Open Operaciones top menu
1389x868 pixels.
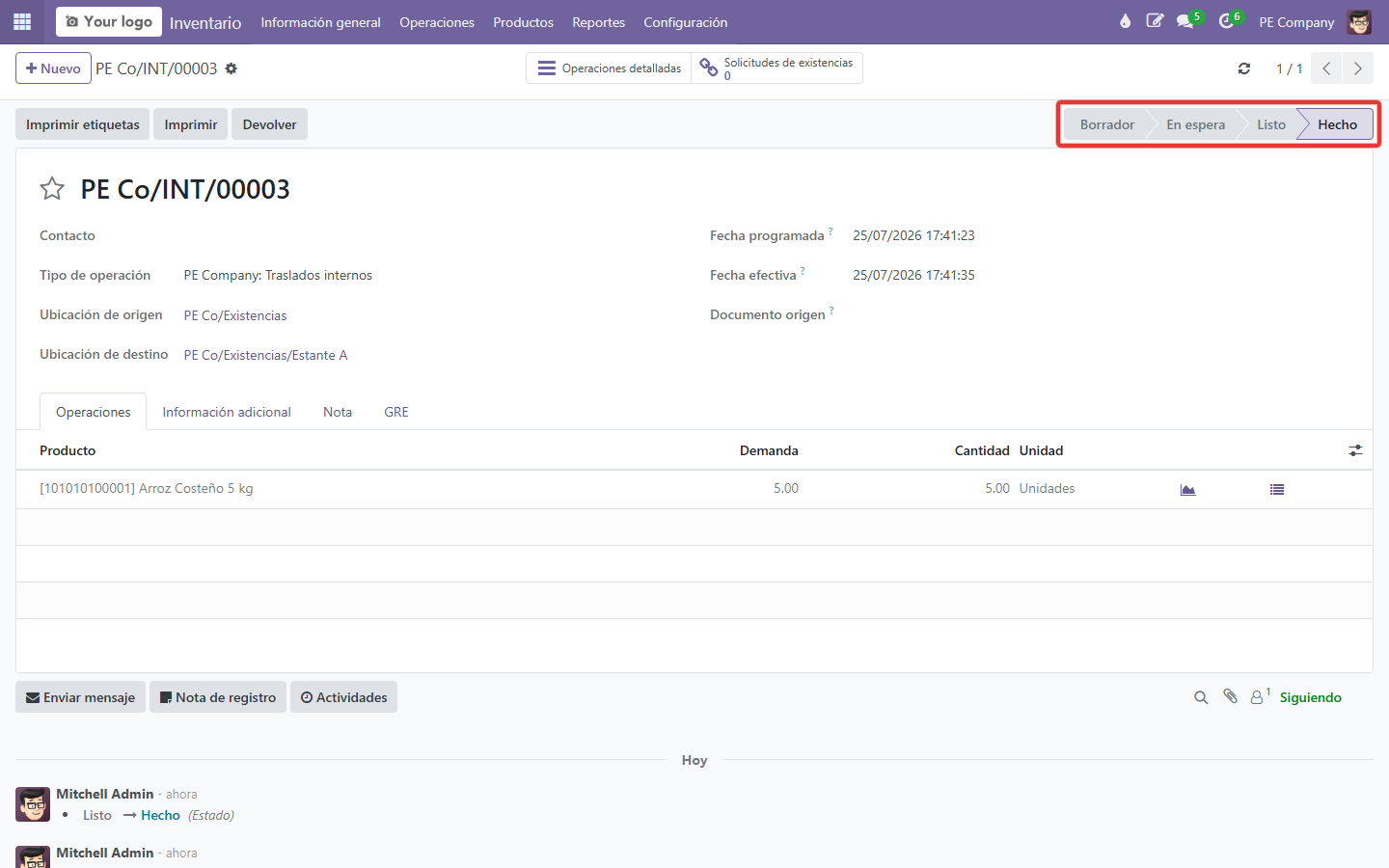437,22
